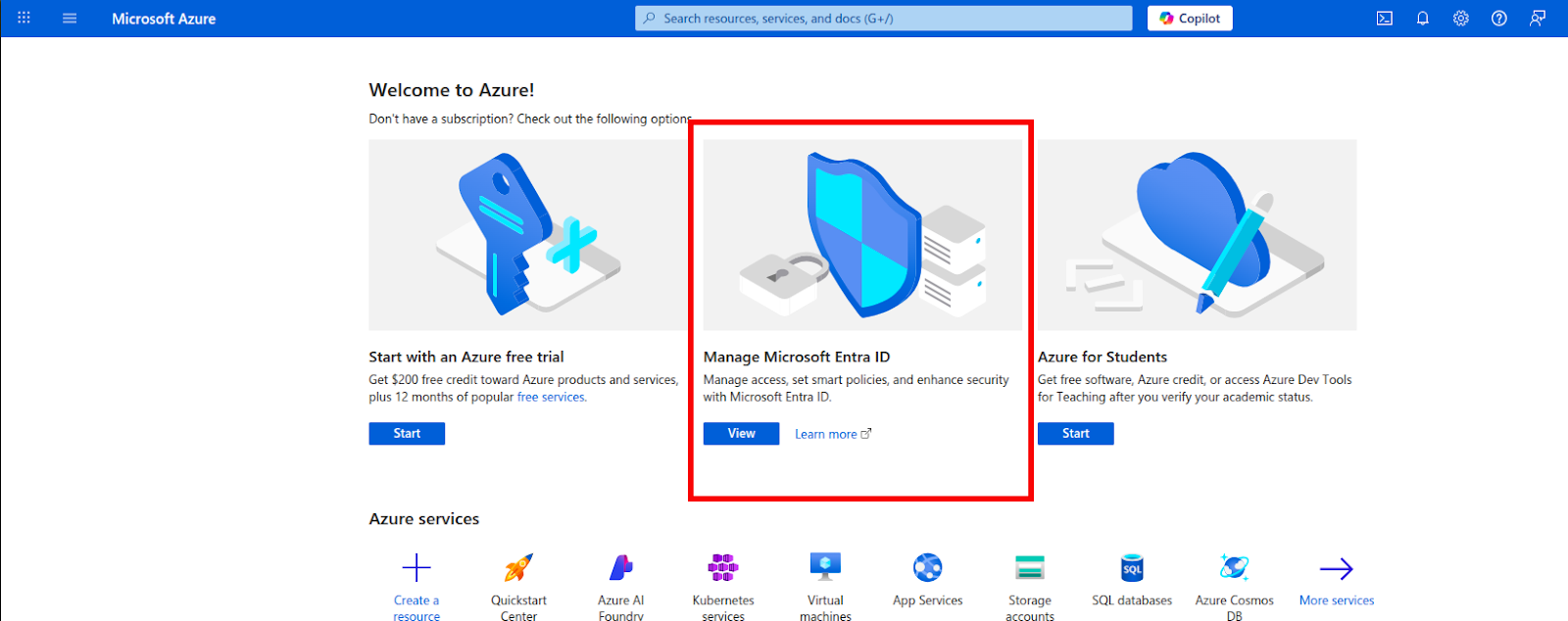1568x621 pixels.
Task: Click the 'Welcome to Azure!' heading
Action: pyautogui.click(x=452, y=90)
